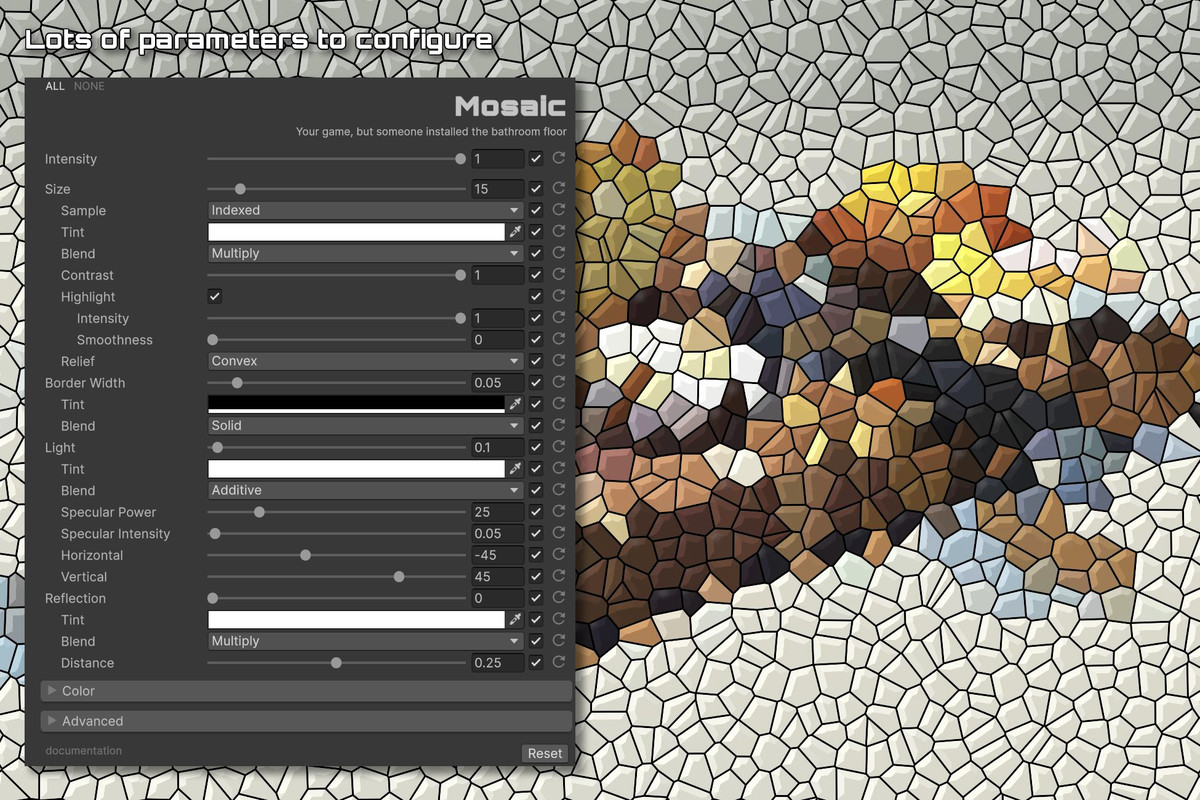Screen dimensions: 1200x800
Task: Click the eyedropper for the Size Tint color
Action: click(516, 232)
